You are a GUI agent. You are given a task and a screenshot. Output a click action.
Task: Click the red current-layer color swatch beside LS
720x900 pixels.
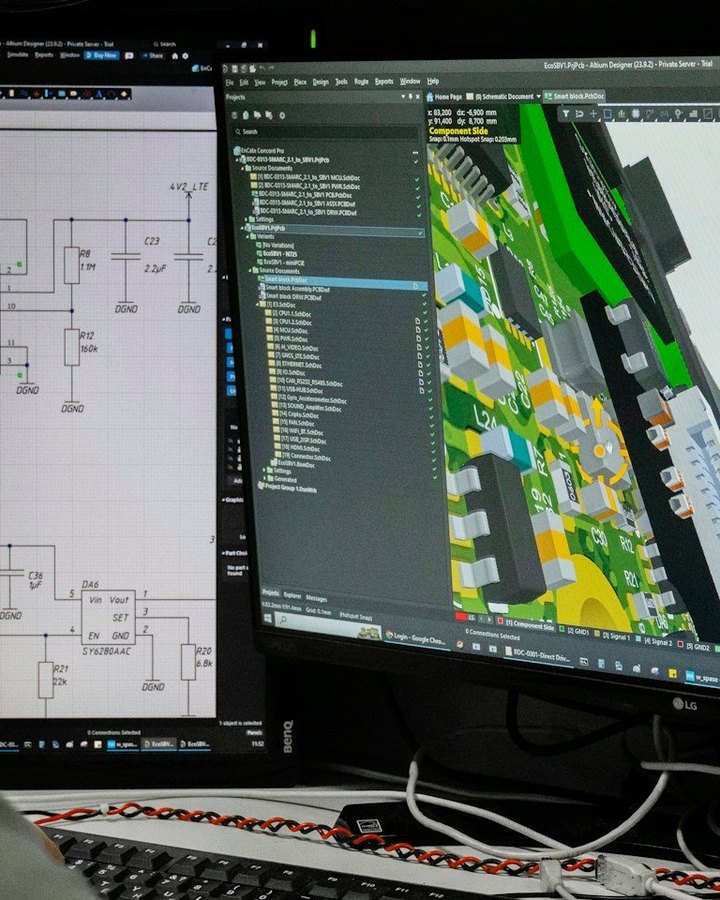coord(460,616)
